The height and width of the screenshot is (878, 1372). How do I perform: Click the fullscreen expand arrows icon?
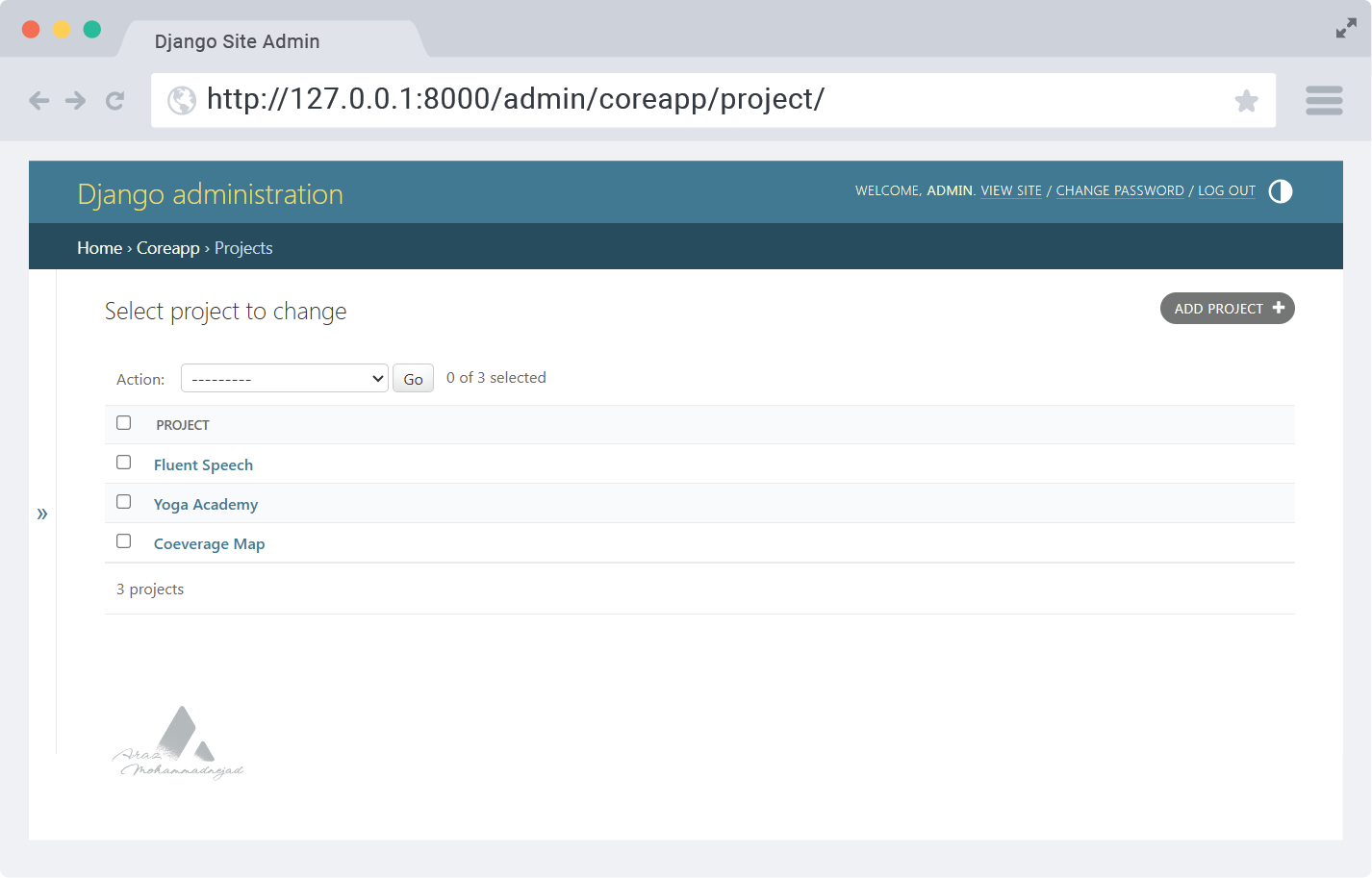point(1346,29)
